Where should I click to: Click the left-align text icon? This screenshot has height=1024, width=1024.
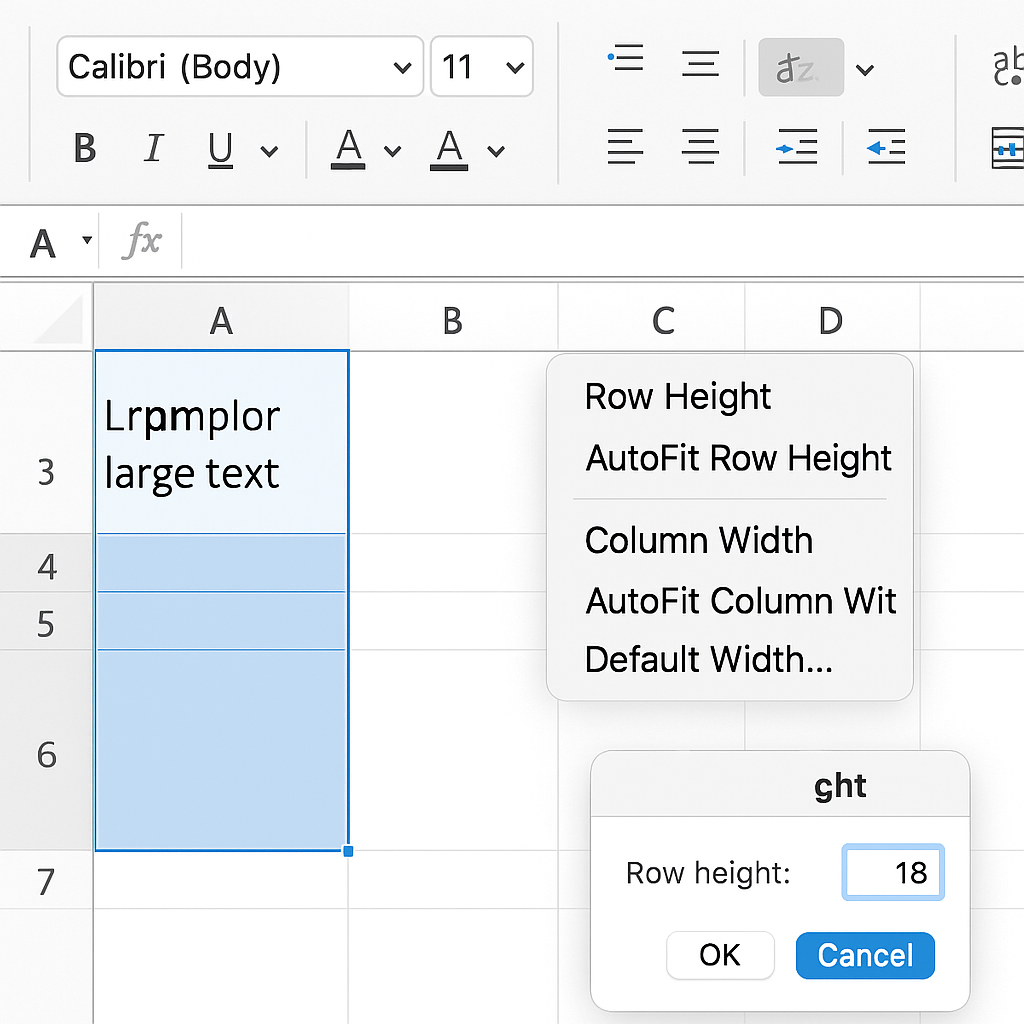[626, 148]
